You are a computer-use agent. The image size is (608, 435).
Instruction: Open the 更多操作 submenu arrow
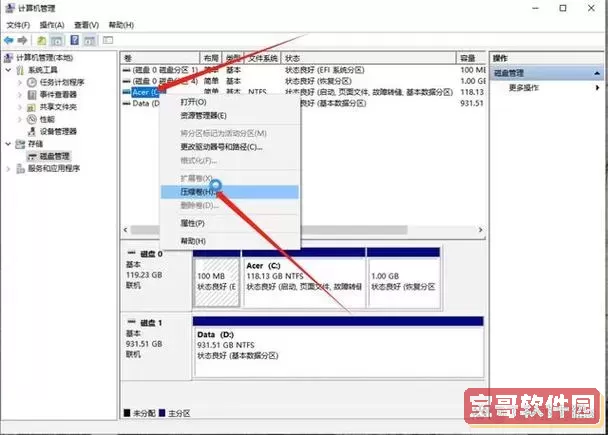pyautogui.click(x=598, y=88)
